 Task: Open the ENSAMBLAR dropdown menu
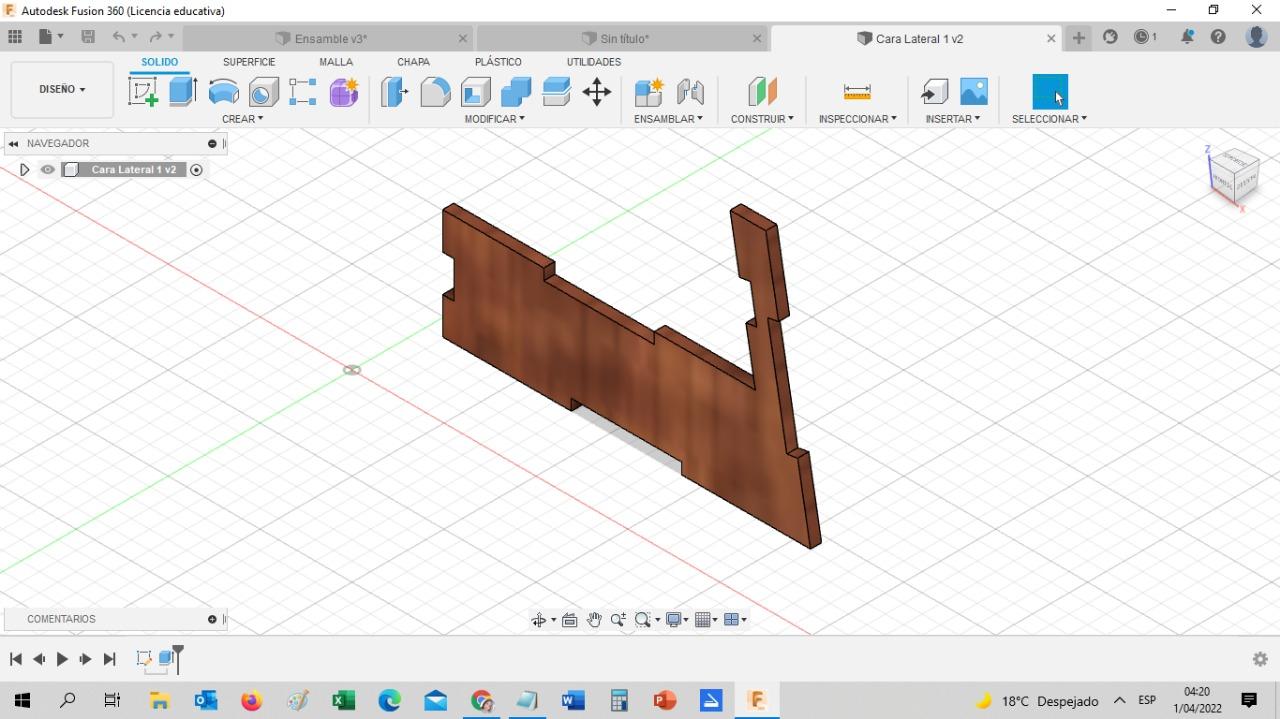(x=668, y=118)
